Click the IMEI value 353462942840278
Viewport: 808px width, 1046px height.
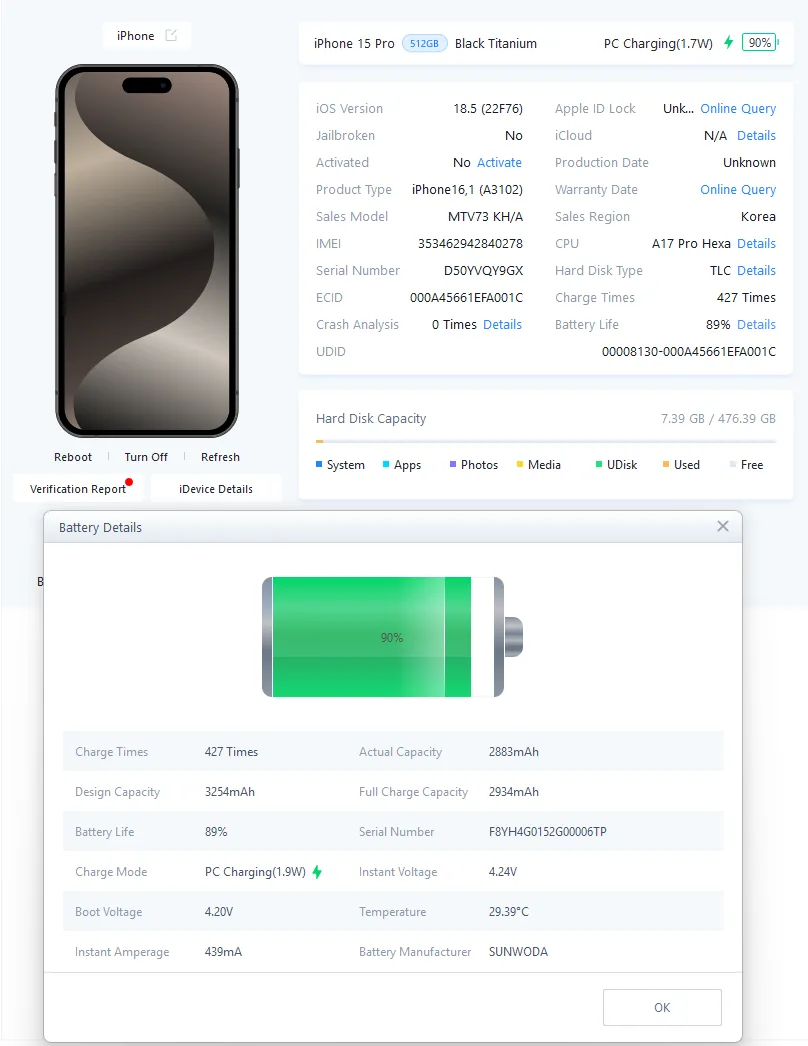click(x=470, y=243)
